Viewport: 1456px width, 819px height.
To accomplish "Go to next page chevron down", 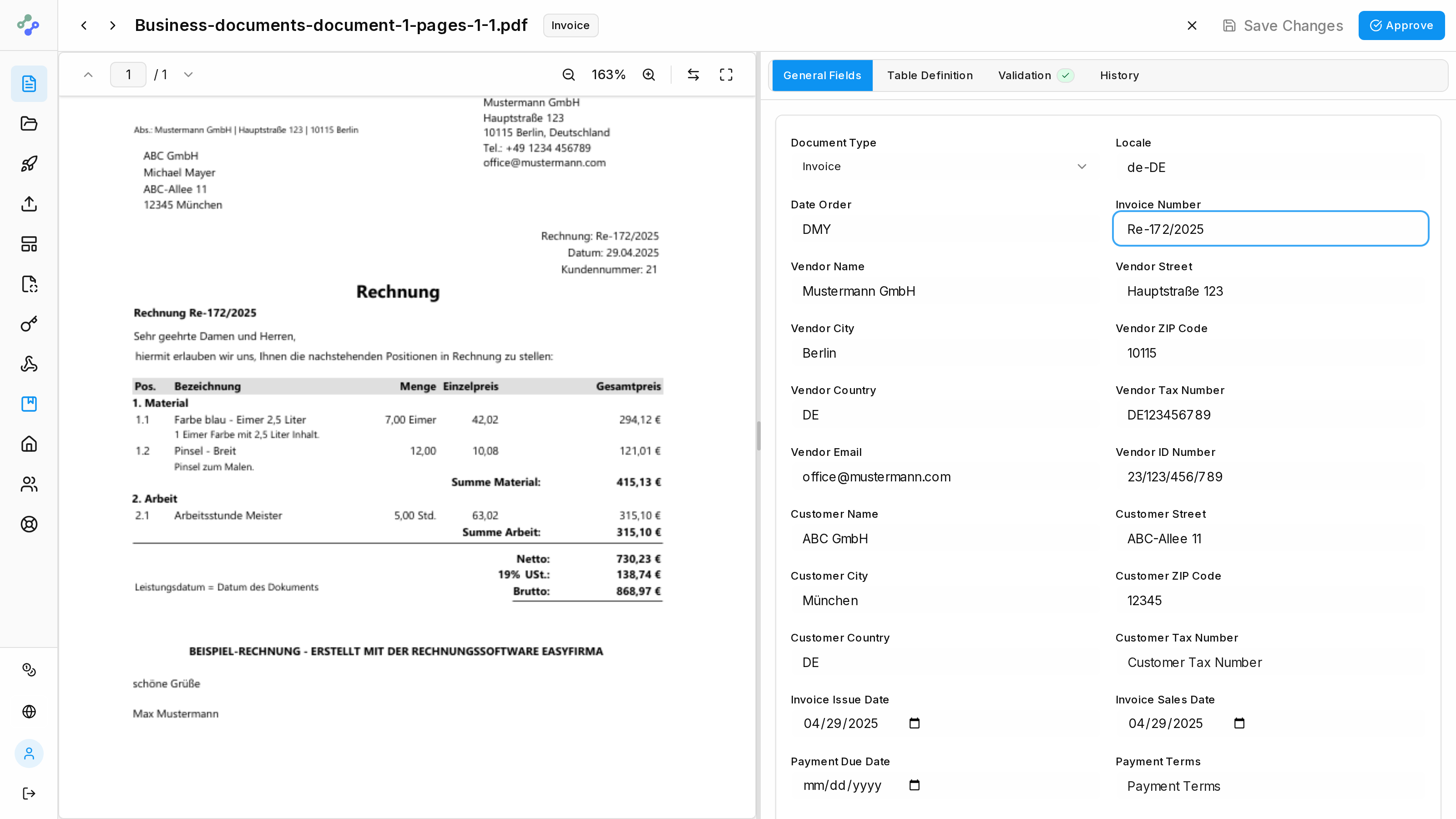I will point(188,75).
